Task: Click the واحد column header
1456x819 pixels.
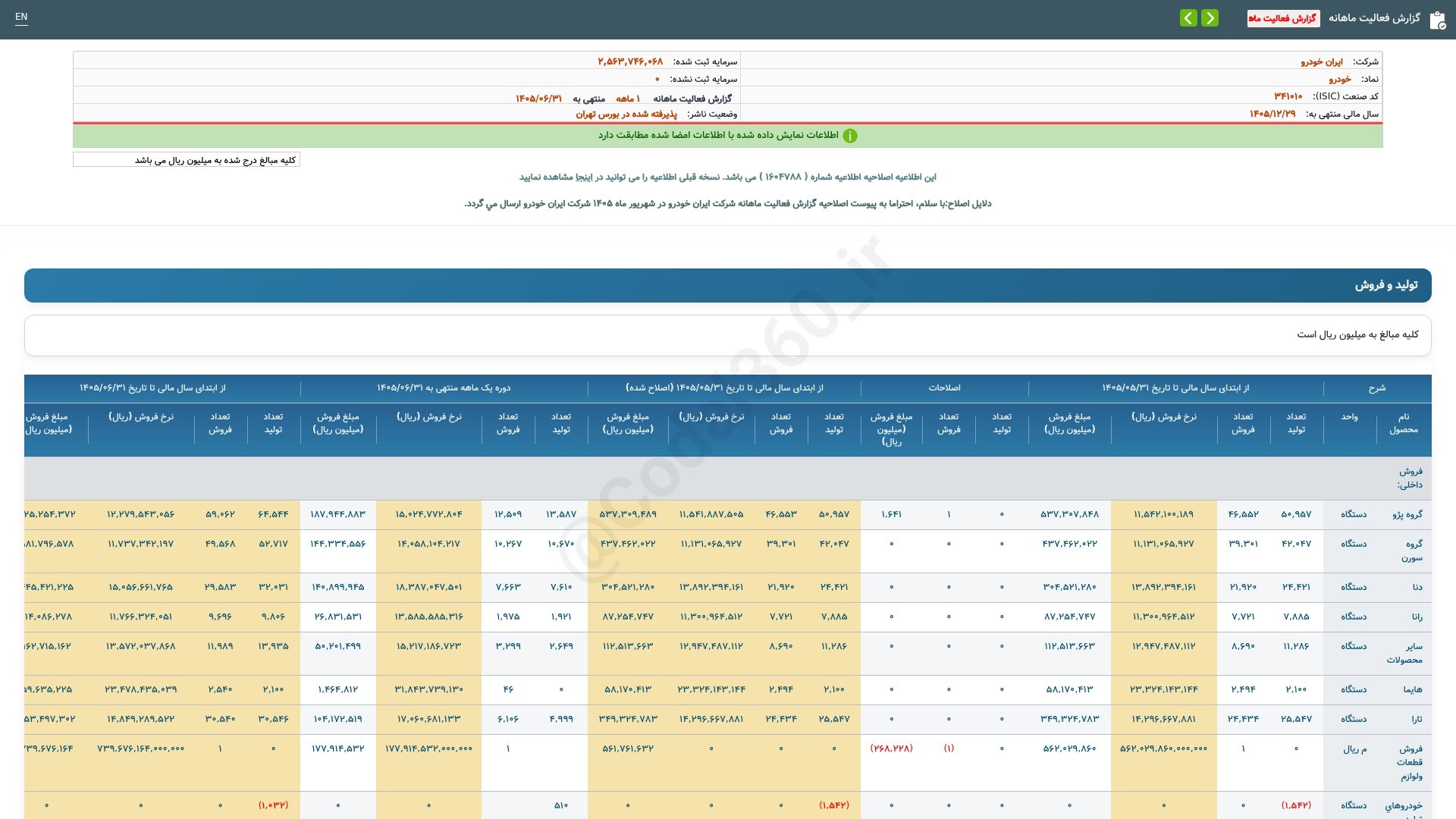Action: pos(1349,418)
